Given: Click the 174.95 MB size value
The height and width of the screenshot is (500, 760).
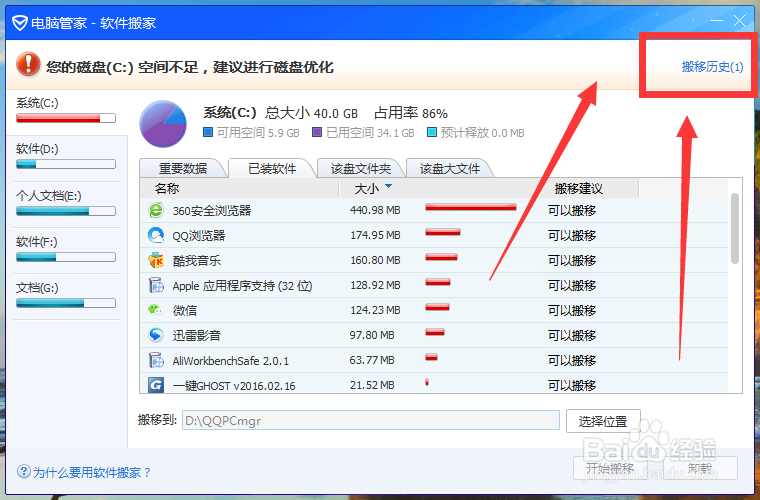Looking at the screenshot, I should click(375, 235).
